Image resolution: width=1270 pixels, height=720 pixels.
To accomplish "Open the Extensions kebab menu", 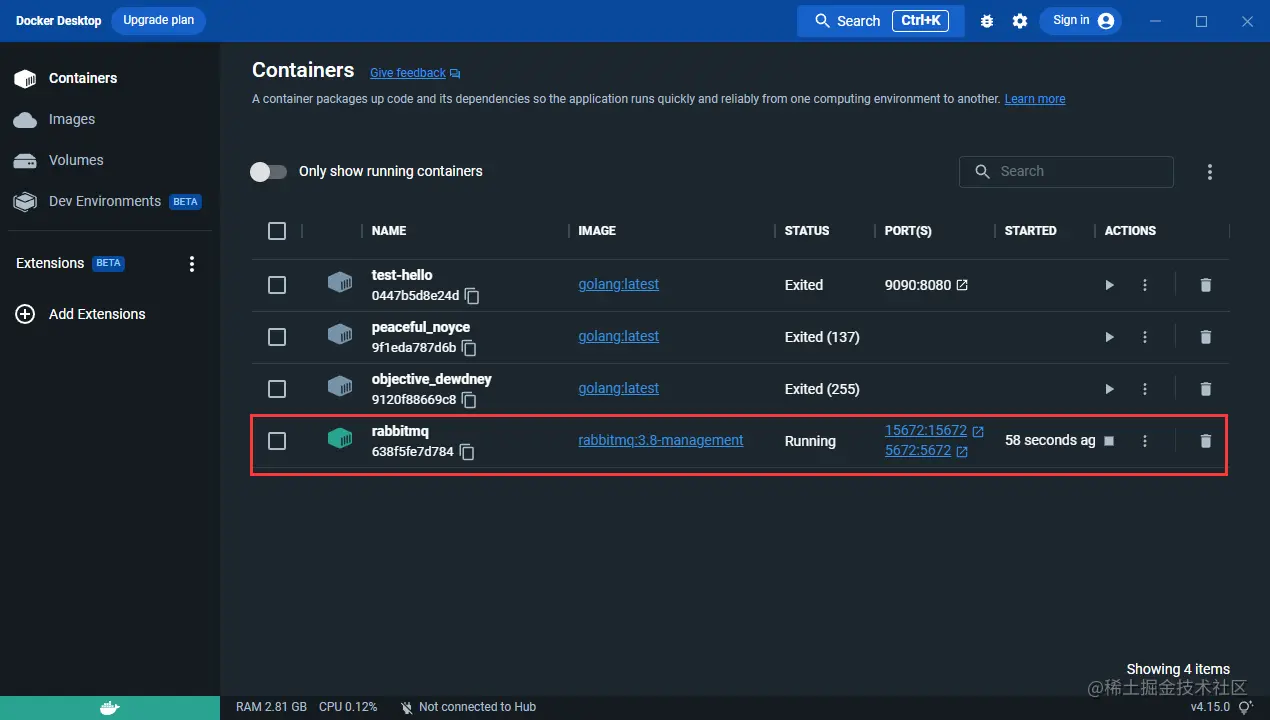I will point(192,264).
